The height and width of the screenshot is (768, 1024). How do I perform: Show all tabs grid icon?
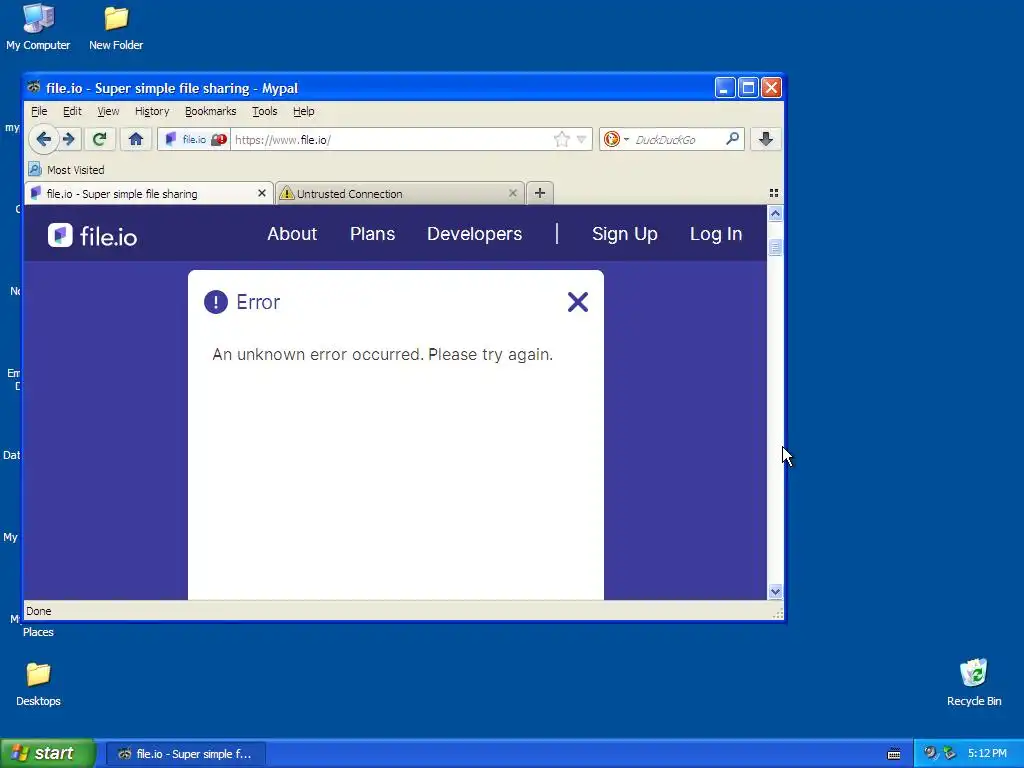coord(774,193)
